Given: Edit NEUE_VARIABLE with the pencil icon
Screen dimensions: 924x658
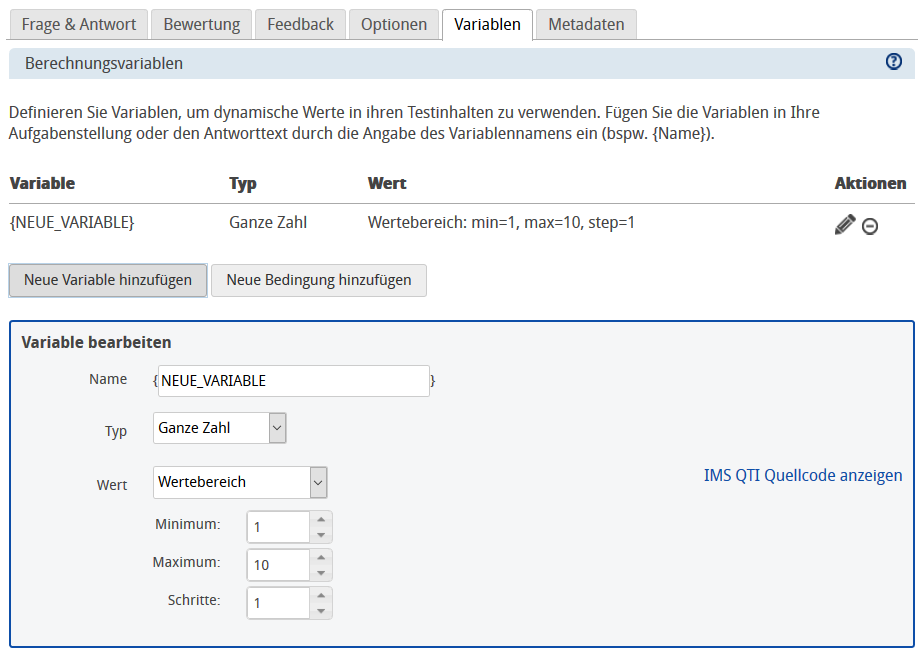Looking at the screenshot, I should pyautogui.click(x=845, y=224).
